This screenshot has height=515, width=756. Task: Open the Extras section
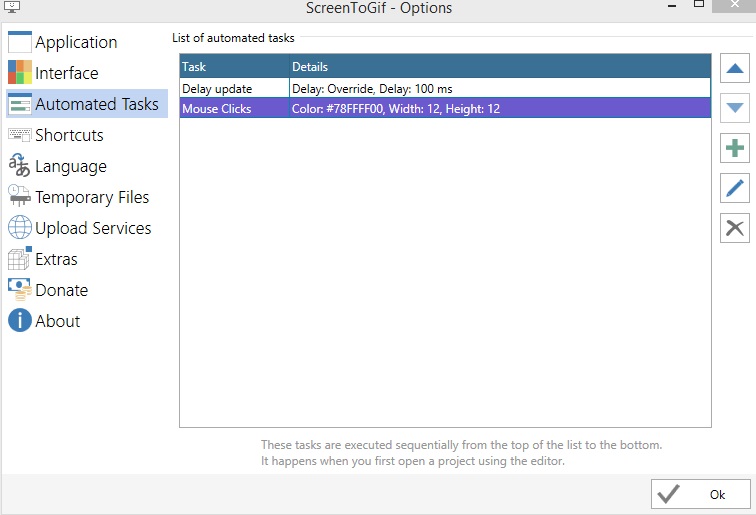coord(87,258)
